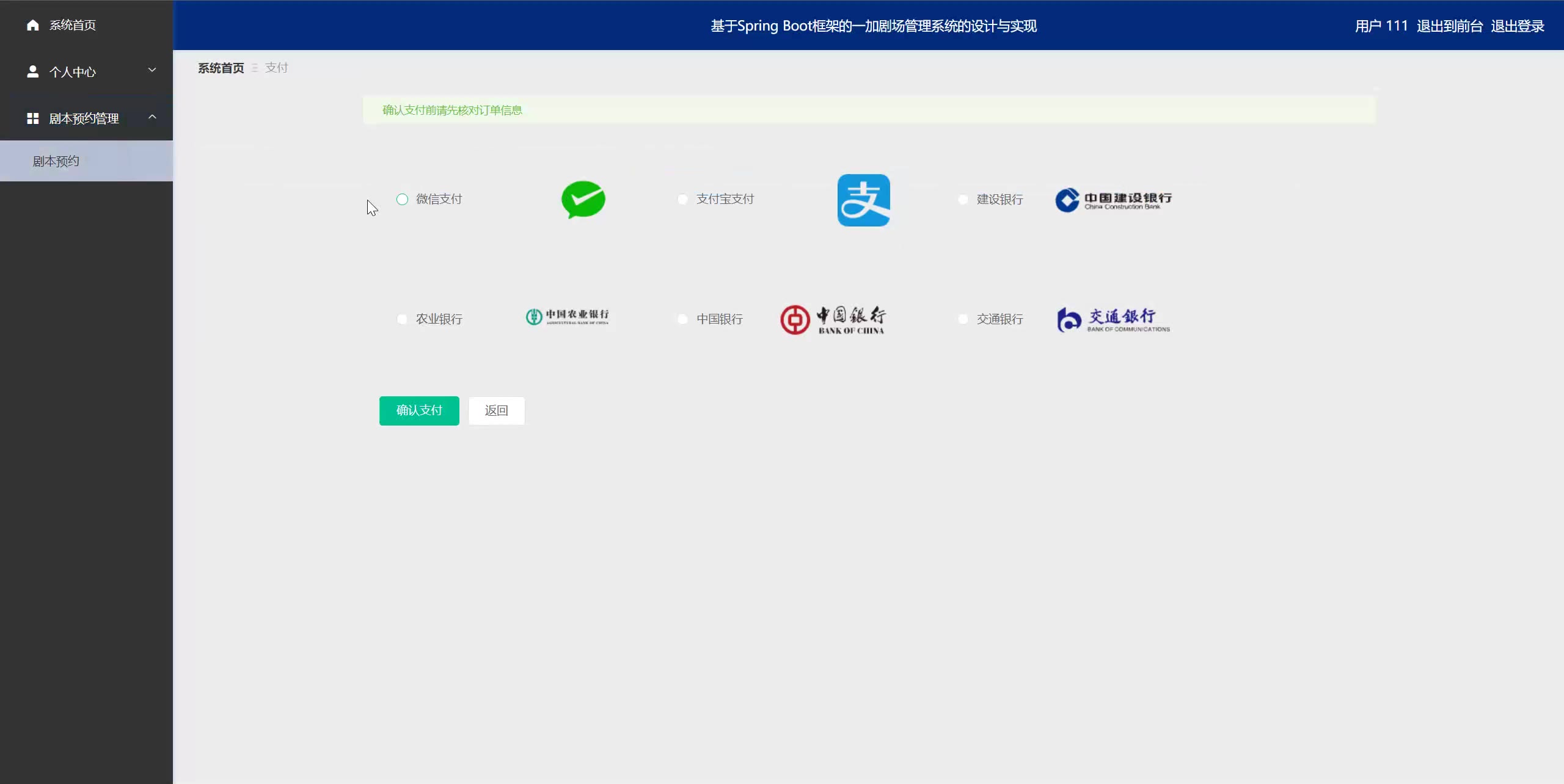Click the grid icon beside 剧本预约管理
The height and width of the screenshot is (784, 1564).
coord(33,118)
